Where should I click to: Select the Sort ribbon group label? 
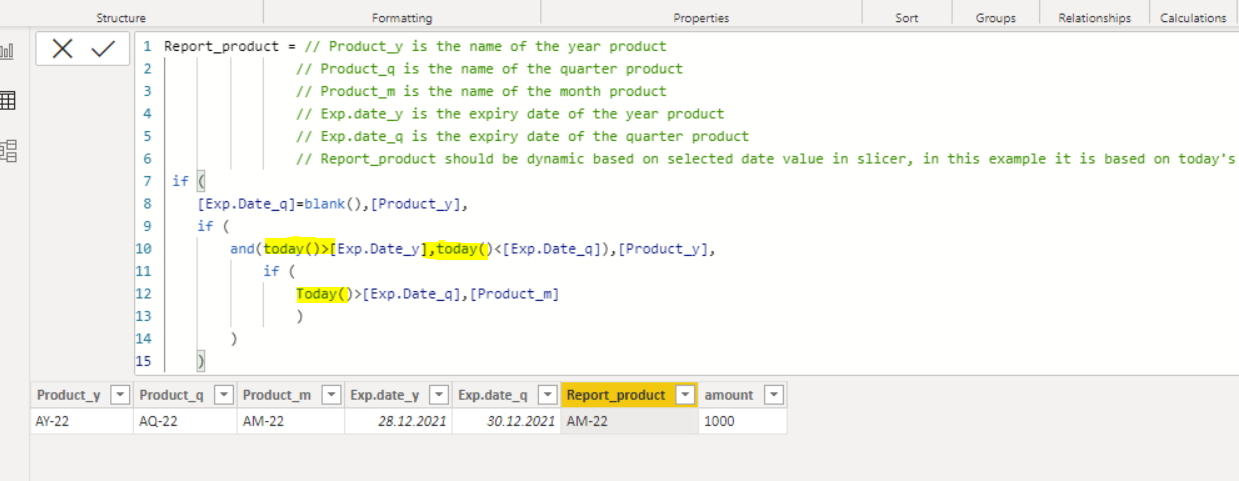(x=907, y=18)
